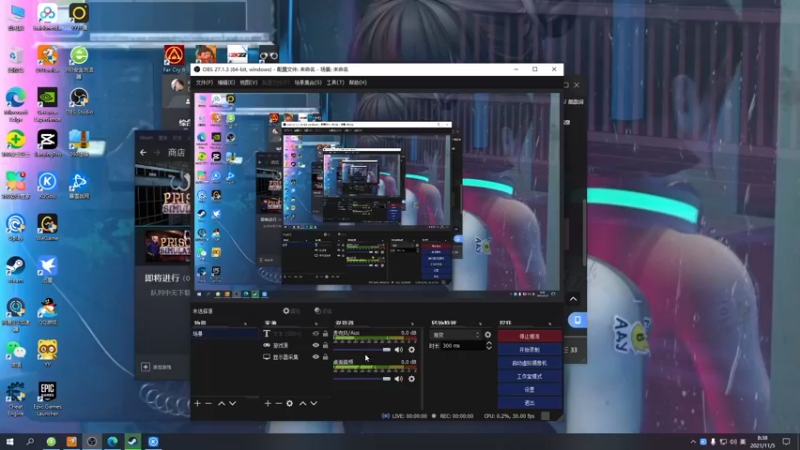Open the Tools menu in OBS
Screen dimensions: 800x450
coord(335,83)
